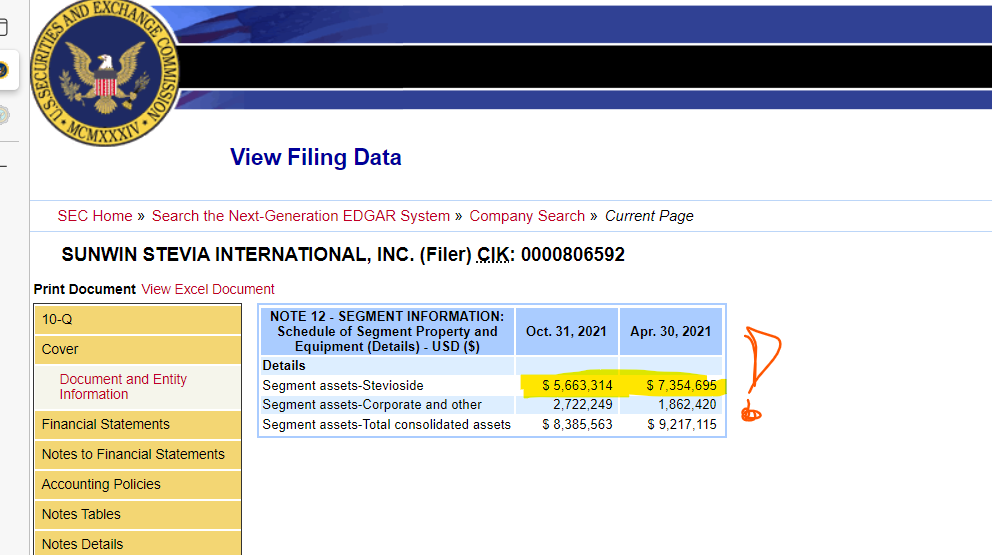Click the View Filing Data heading
992x555 pixels.
[316, 157]
